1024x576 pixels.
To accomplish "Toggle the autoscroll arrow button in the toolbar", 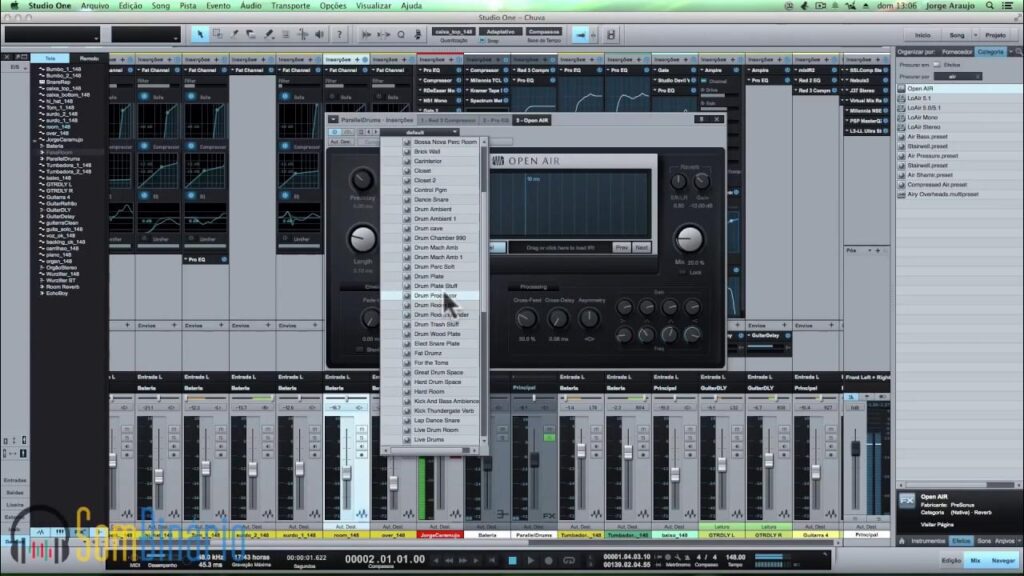I will 580,35.
